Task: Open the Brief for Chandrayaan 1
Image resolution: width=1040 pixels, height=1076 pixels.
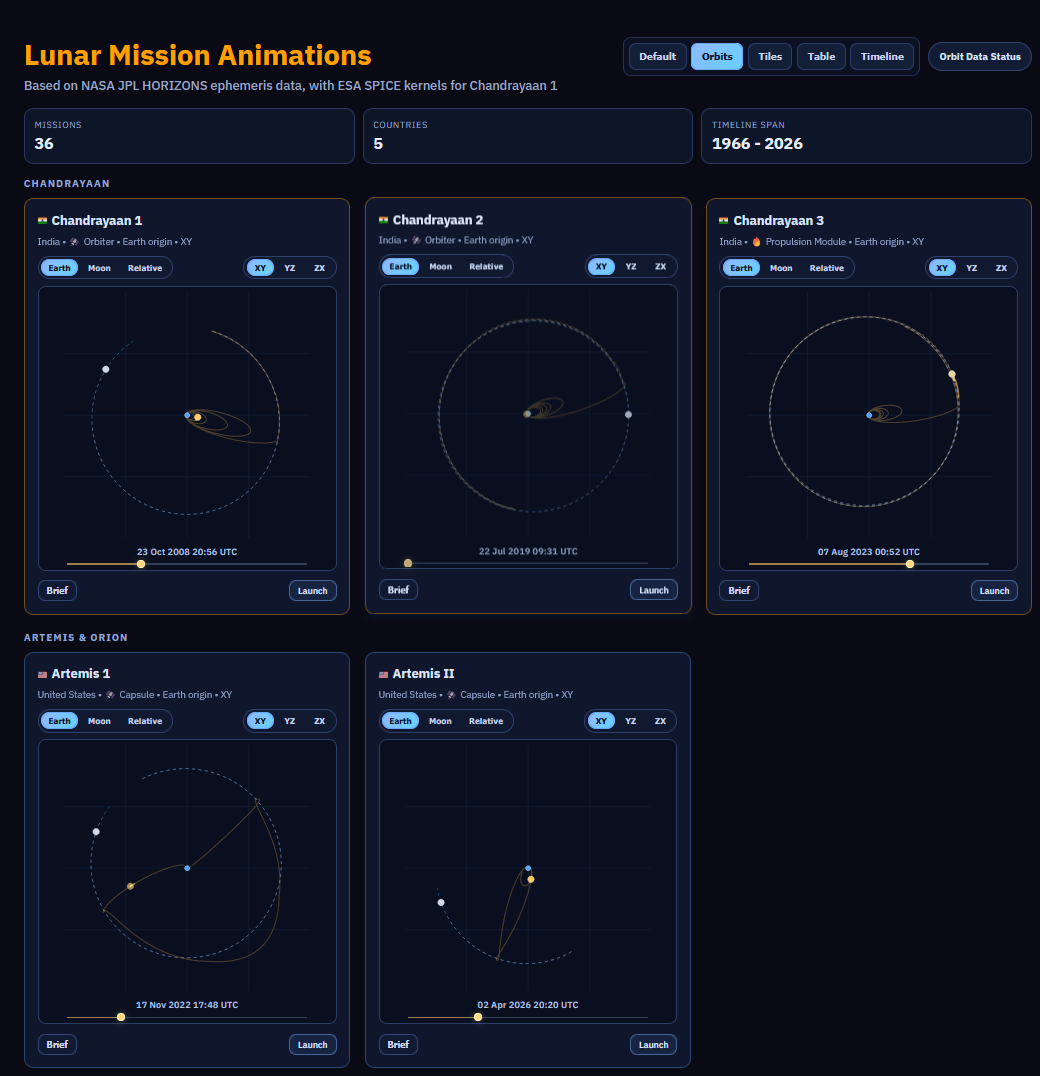Action: point(57,590)
